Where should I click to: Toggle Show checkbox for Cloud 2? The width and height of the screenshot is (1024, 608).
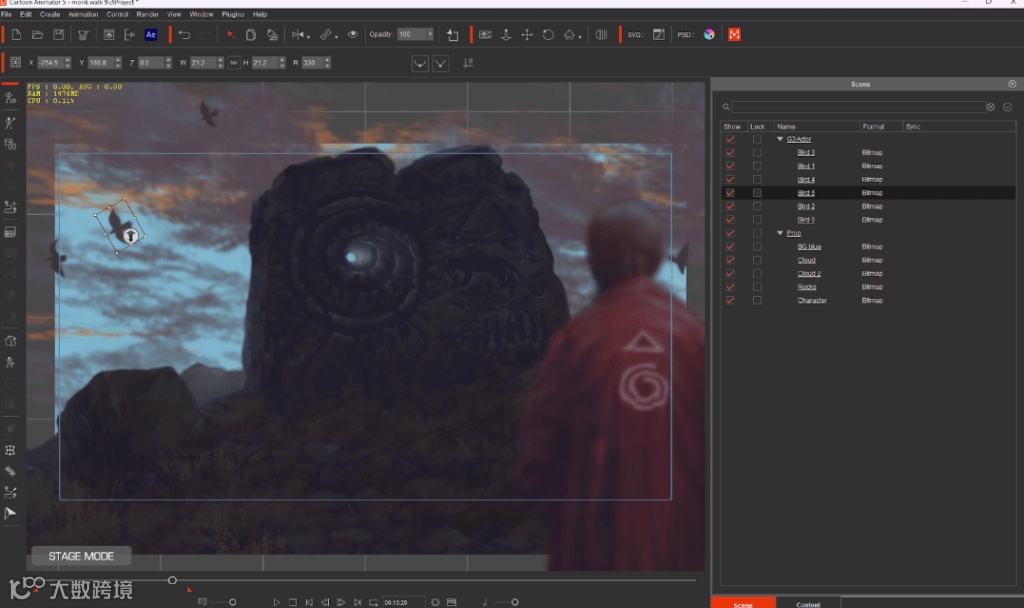click(730, 274)
